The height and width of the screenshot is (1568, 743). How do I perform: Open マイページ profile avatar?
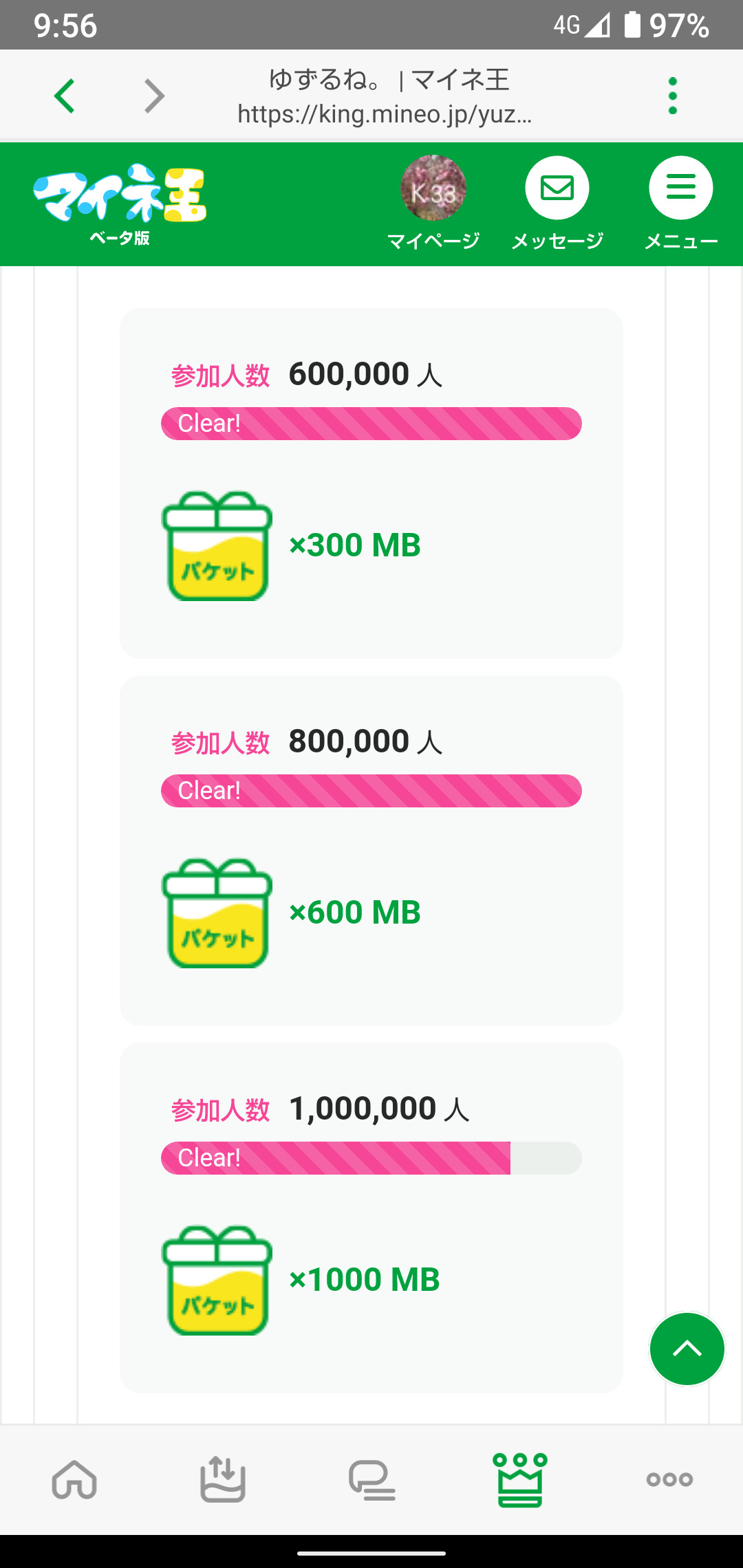coord(433,188)
